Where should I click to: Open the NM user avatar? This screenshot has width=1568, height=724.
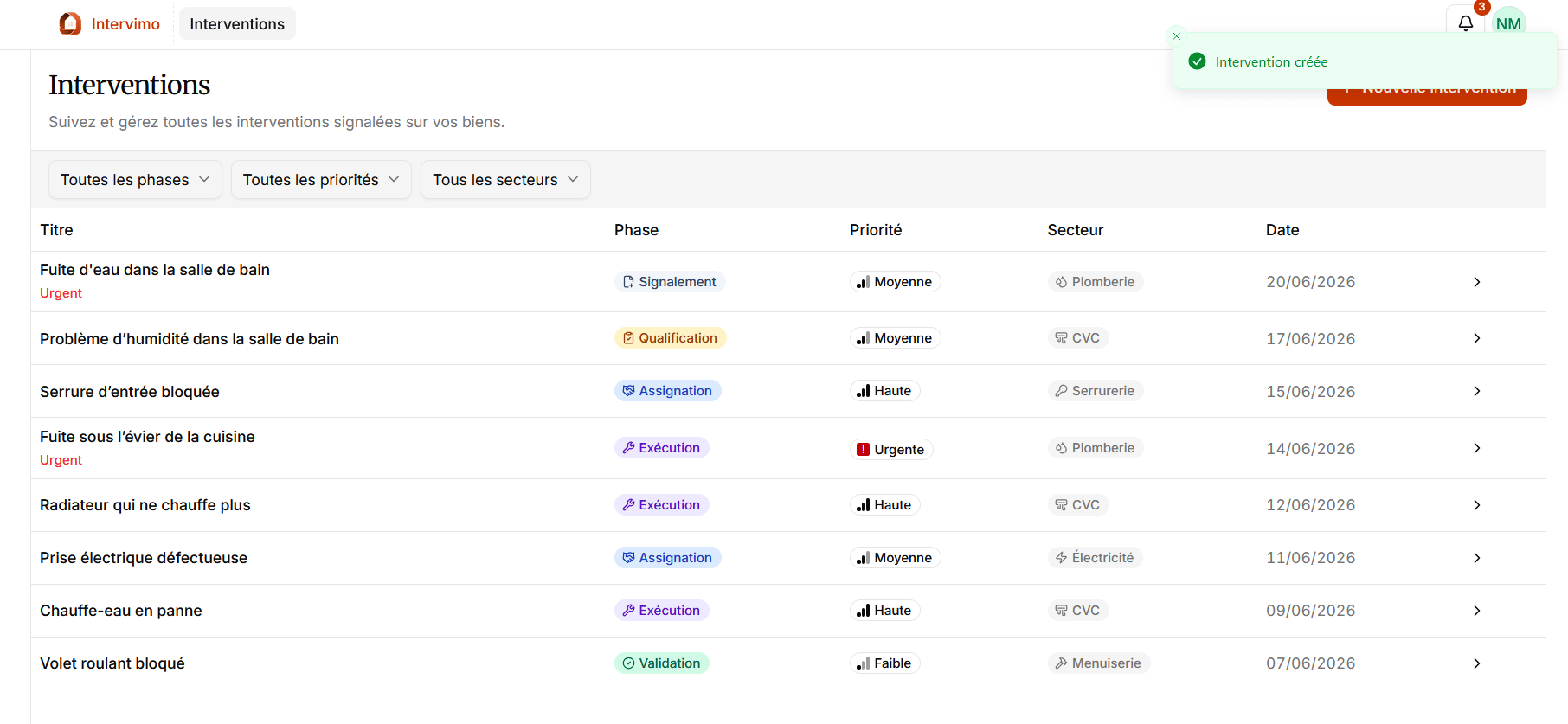coord(1508,23)
